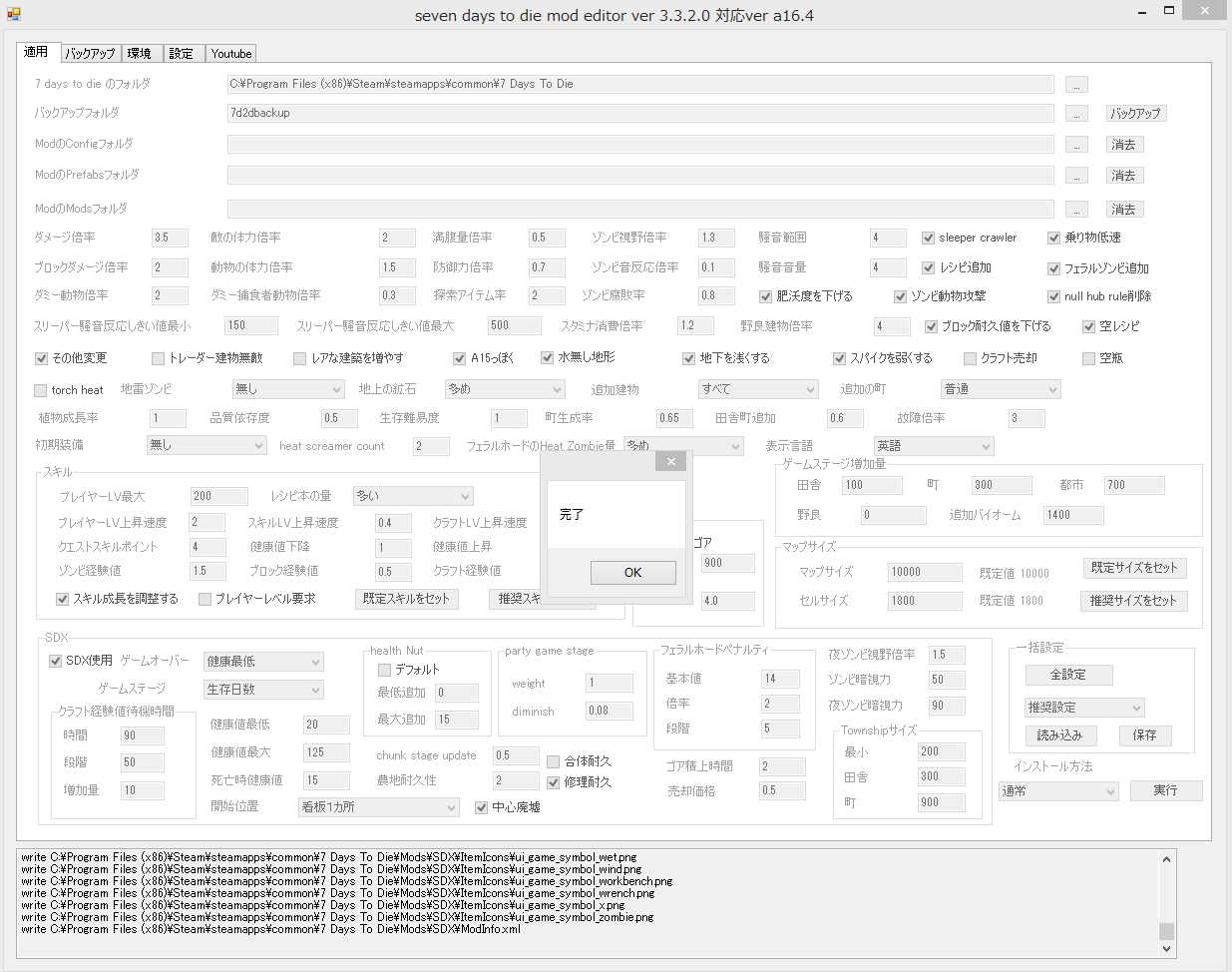Open the 推奨設定 dropdown

(1084, 708)
